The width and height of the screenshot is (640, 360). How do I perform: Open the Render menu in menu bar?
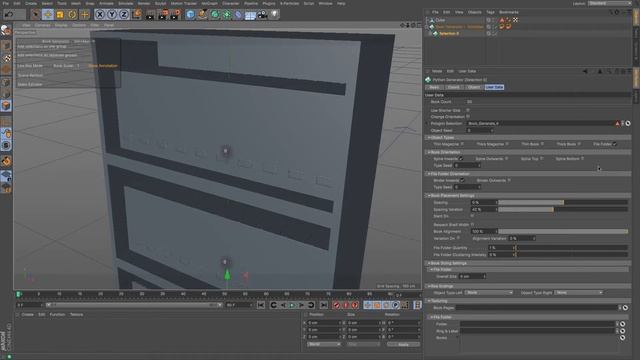click(x=144, y=3)
